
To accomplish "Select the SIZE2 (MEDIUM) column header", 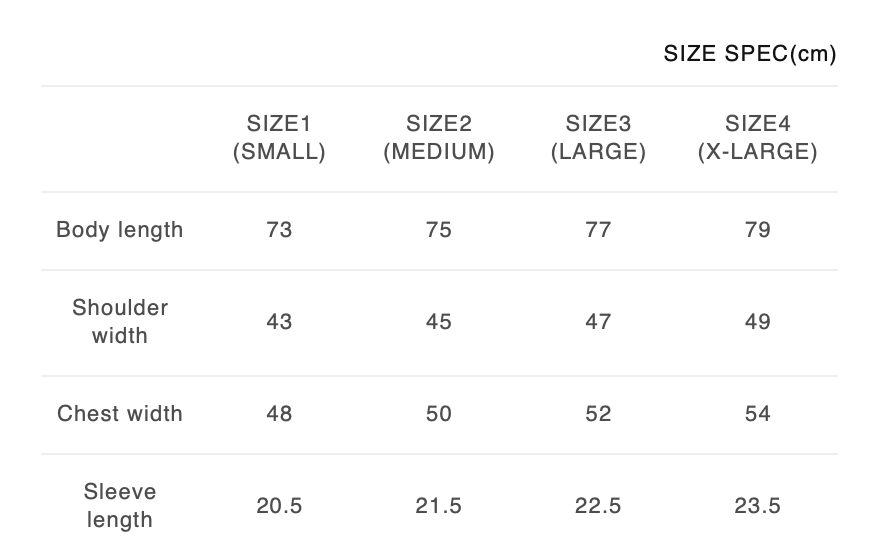I will click(438, 138).
